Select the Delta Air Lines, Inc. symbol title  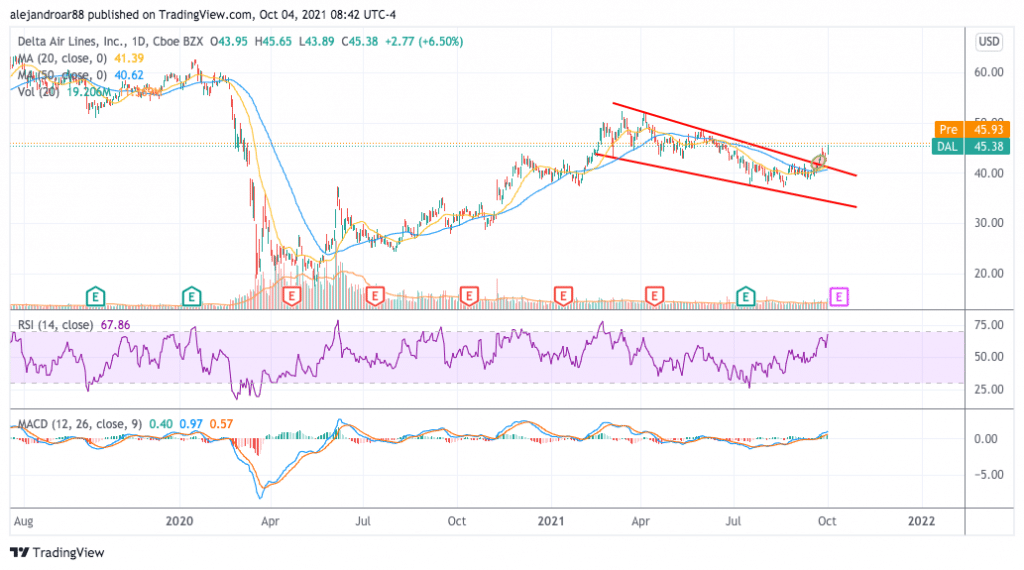(x=71, y=41)
